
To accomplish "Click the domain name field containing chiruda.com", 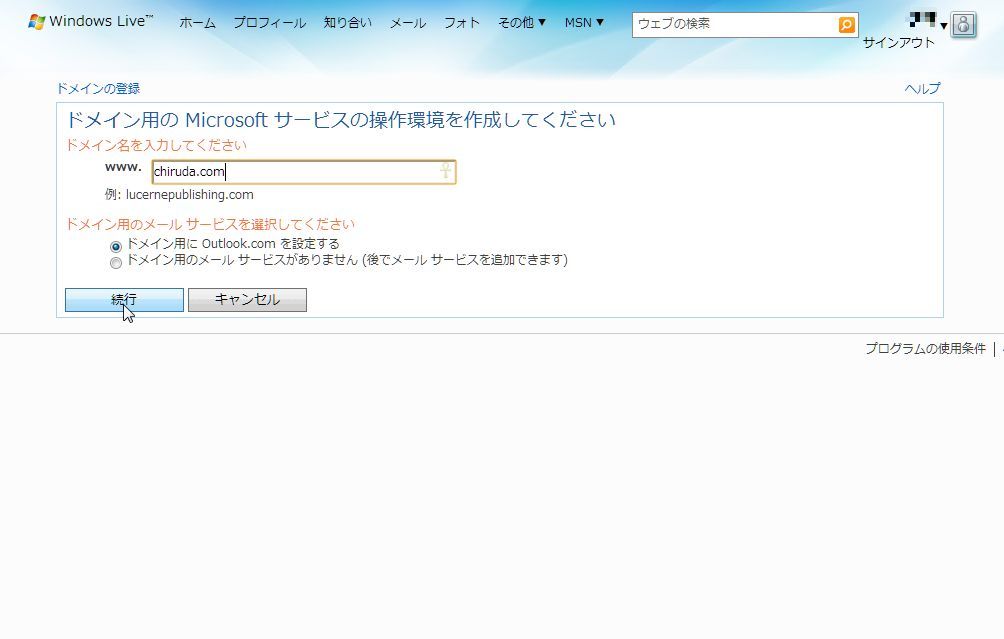I will pos(304,172).
